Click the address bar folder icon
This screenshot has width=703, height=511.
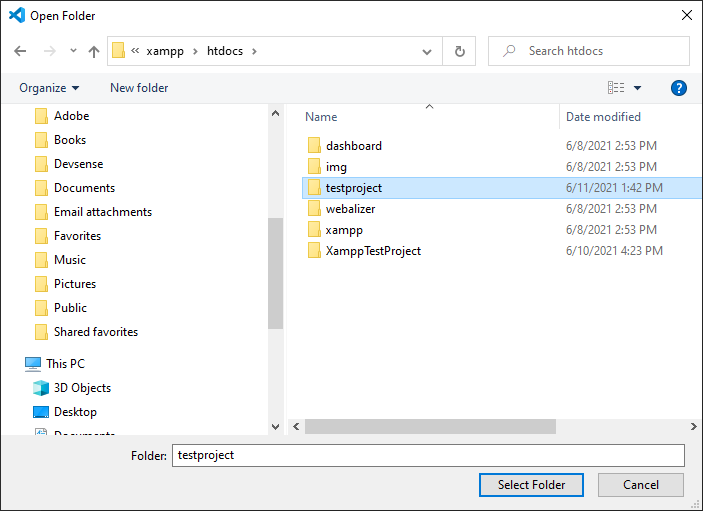(x=118, y=51)
